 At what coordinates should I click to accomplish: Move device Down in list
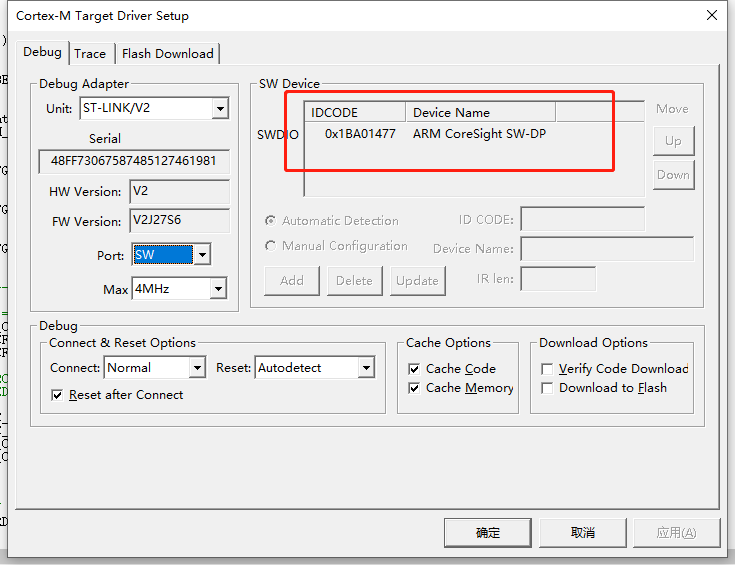pyautogui.click(x=674, y=175)
